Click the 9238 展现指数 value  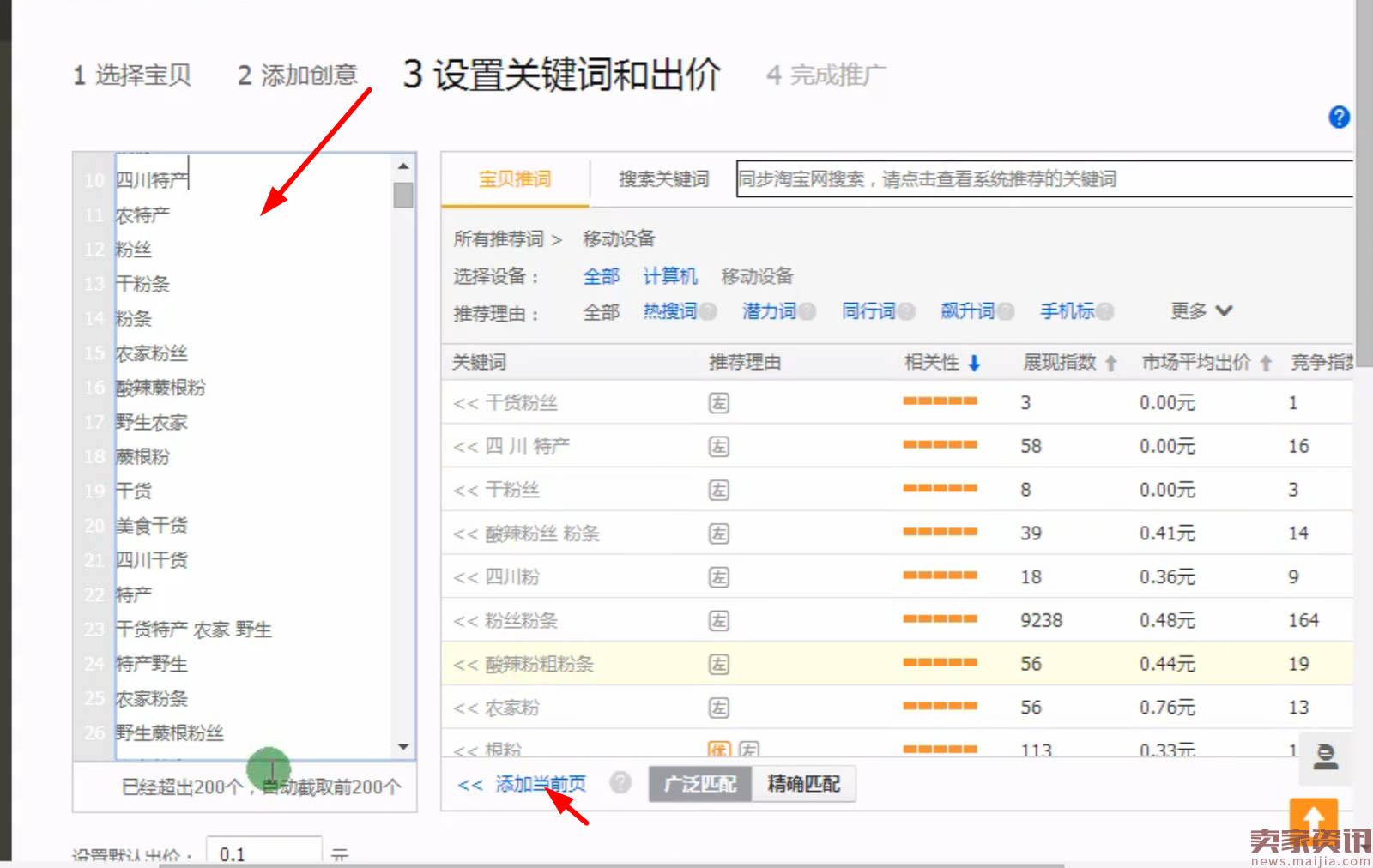point(1042,621)
